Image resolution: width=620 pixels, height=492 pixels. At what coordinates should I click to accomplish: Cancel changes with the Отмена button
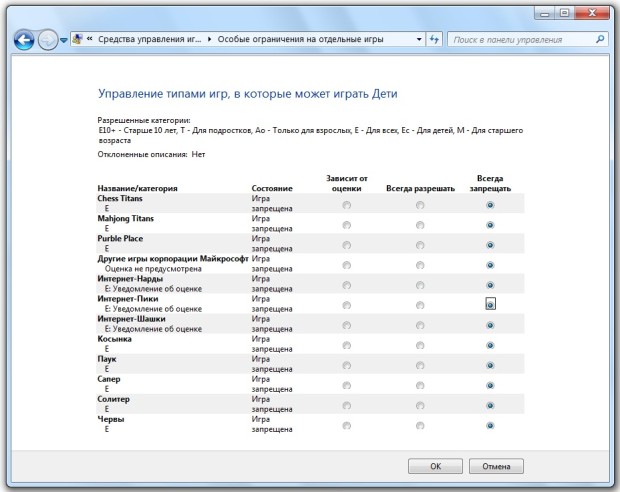pos(496,466)
